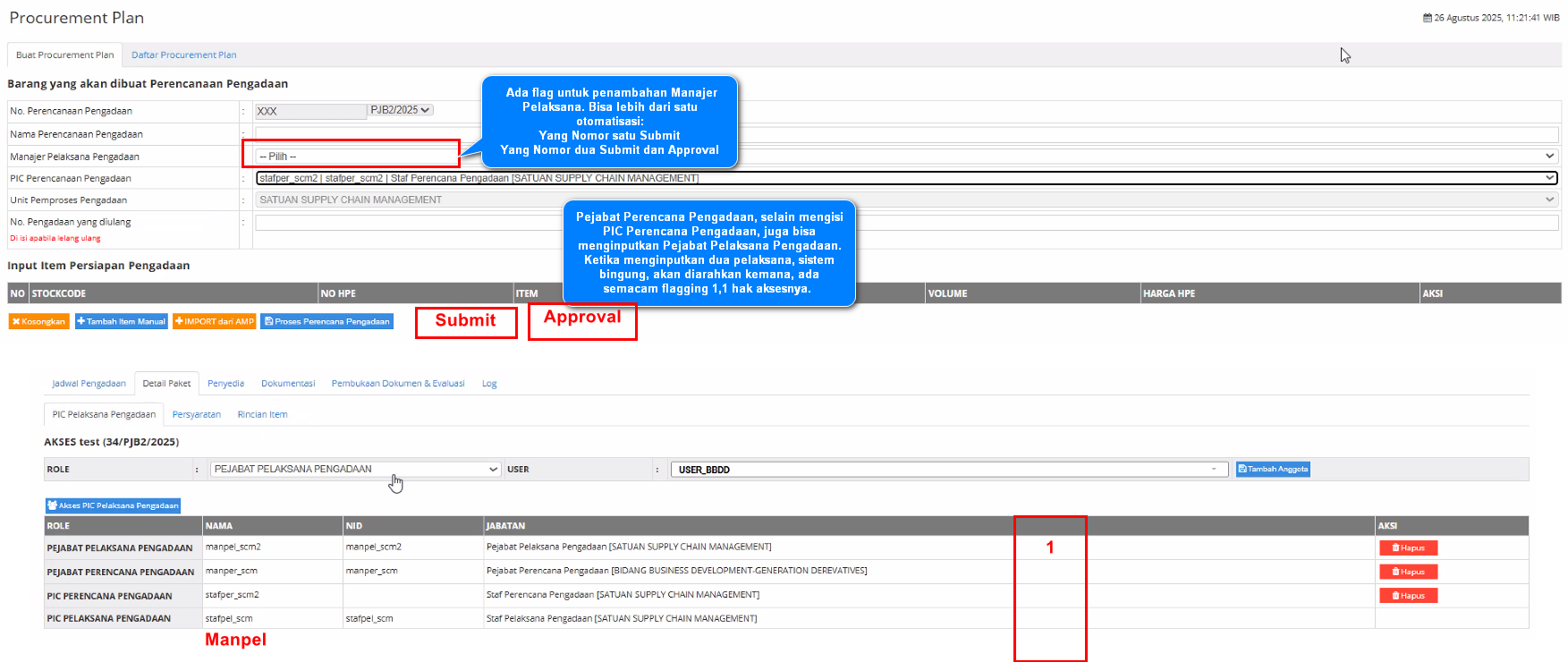This screenshot has height=662, width=1568.
Task: Open USER_BBDD user dropdown
Action: pyautogui.click(x=948, y=470)
